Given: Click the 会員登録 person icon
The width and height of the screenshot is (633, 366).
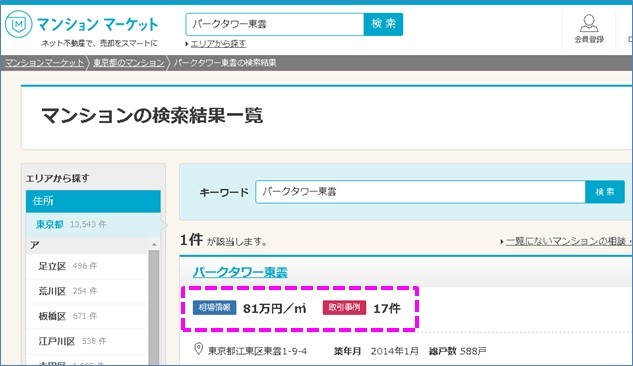Looking at the screenshot, I should click(589, 23).
